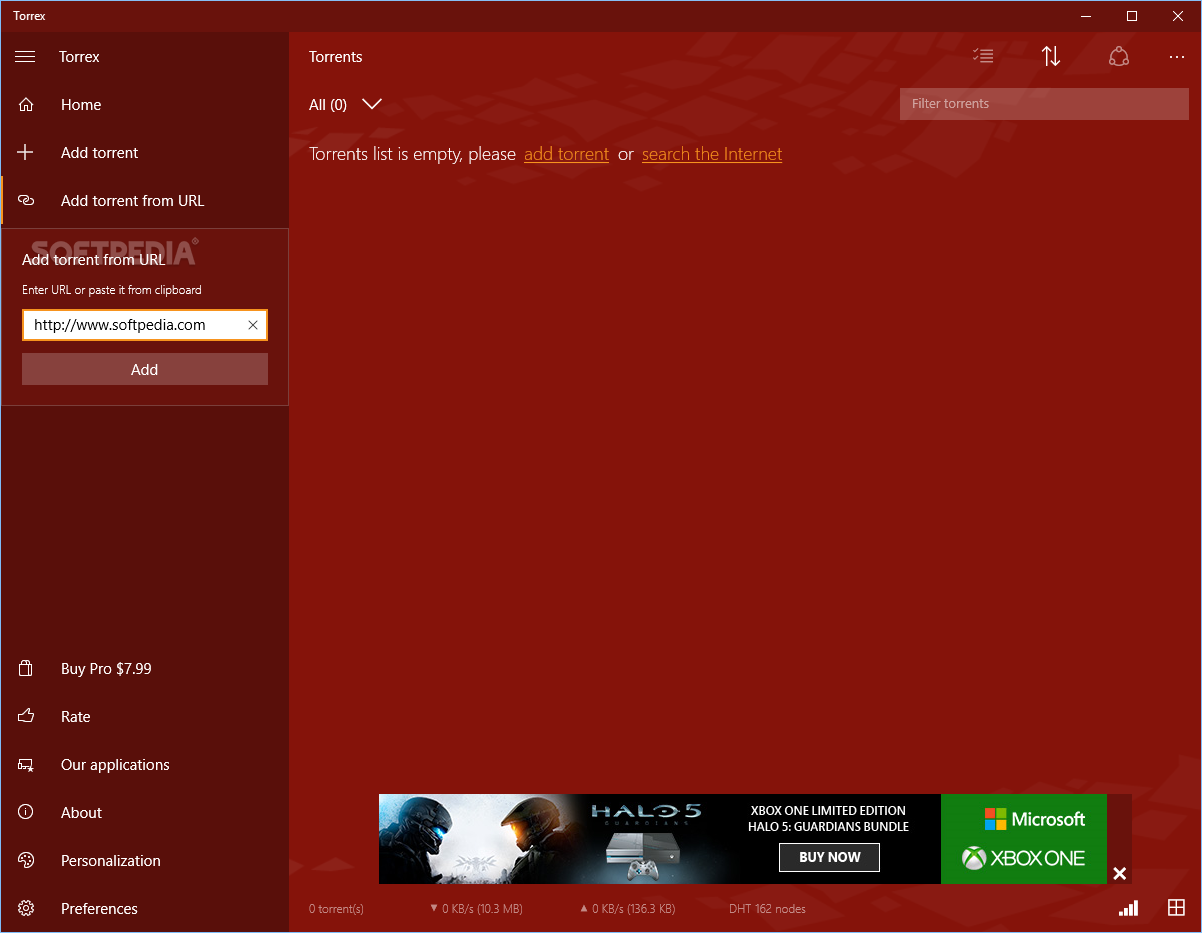
Task: Click the link icon beside Add torrent from URL
Action: (x=26, y=201)
